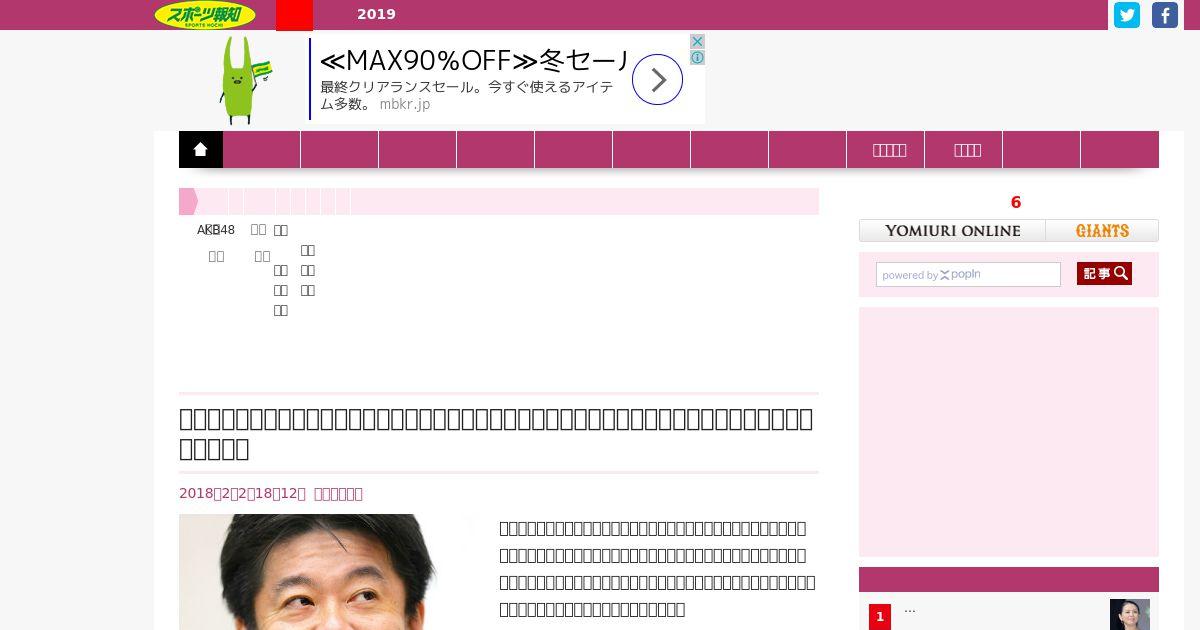Open the Sports Hochi logo link
The height and width of the screenshot is (630, 1200).
tap(205, 15)
